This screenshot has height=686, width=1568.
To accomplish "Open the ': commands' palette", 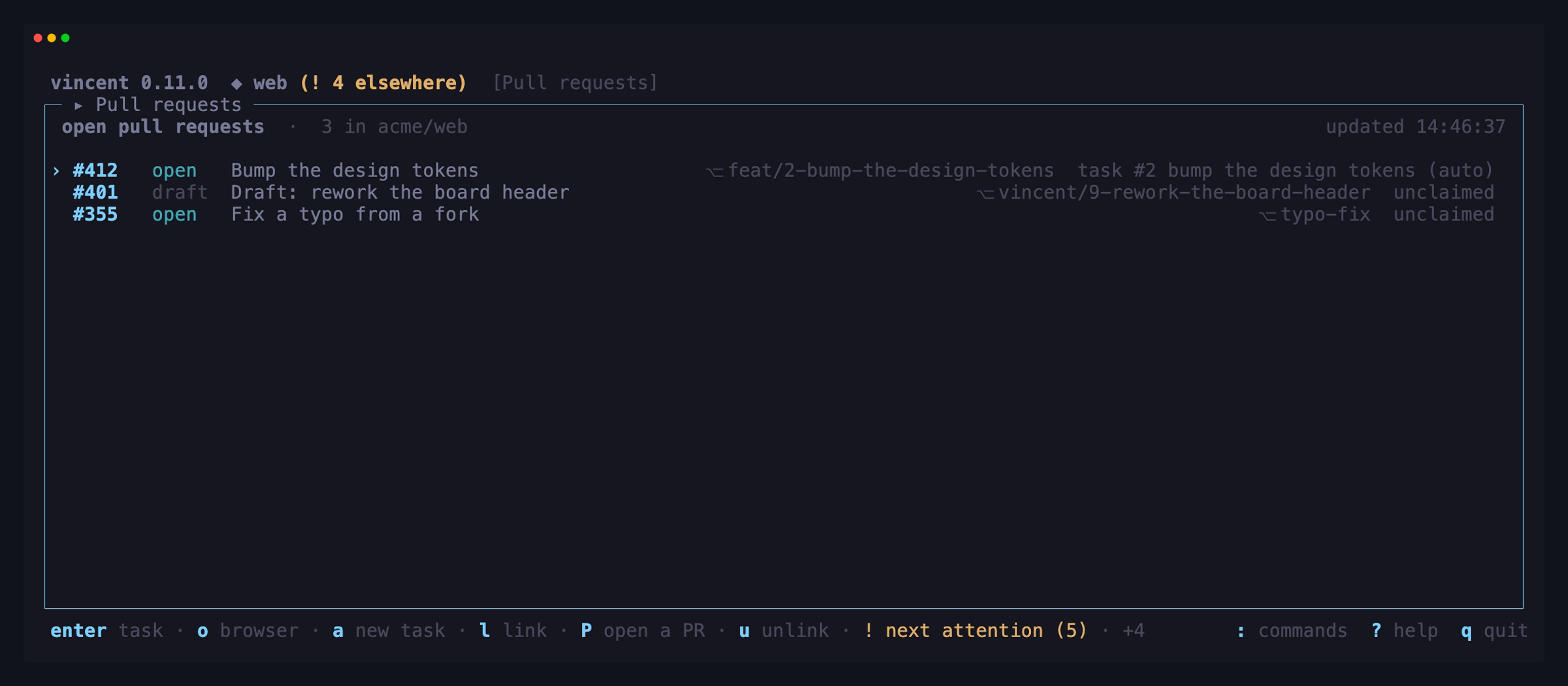I will (1292, 631).
